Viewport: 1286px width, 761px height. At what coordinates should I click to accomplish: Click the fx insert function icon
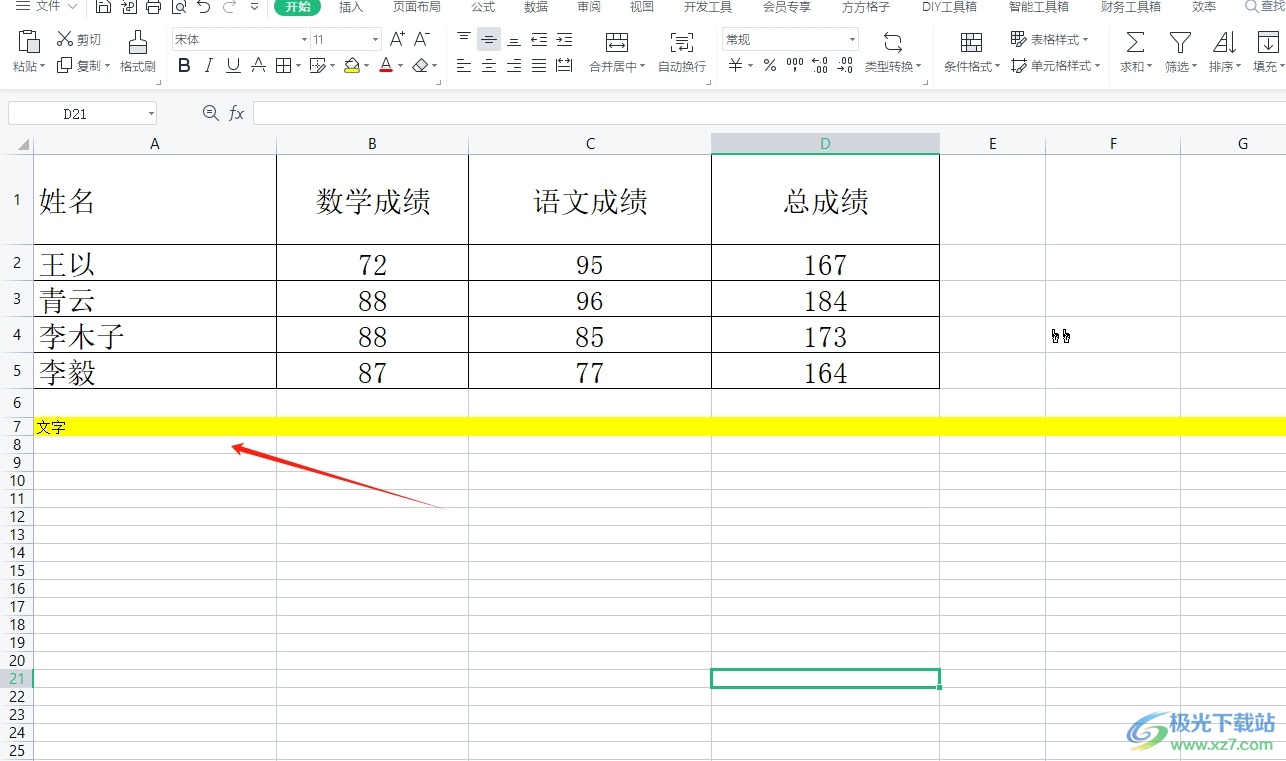(x=237, y=114)
